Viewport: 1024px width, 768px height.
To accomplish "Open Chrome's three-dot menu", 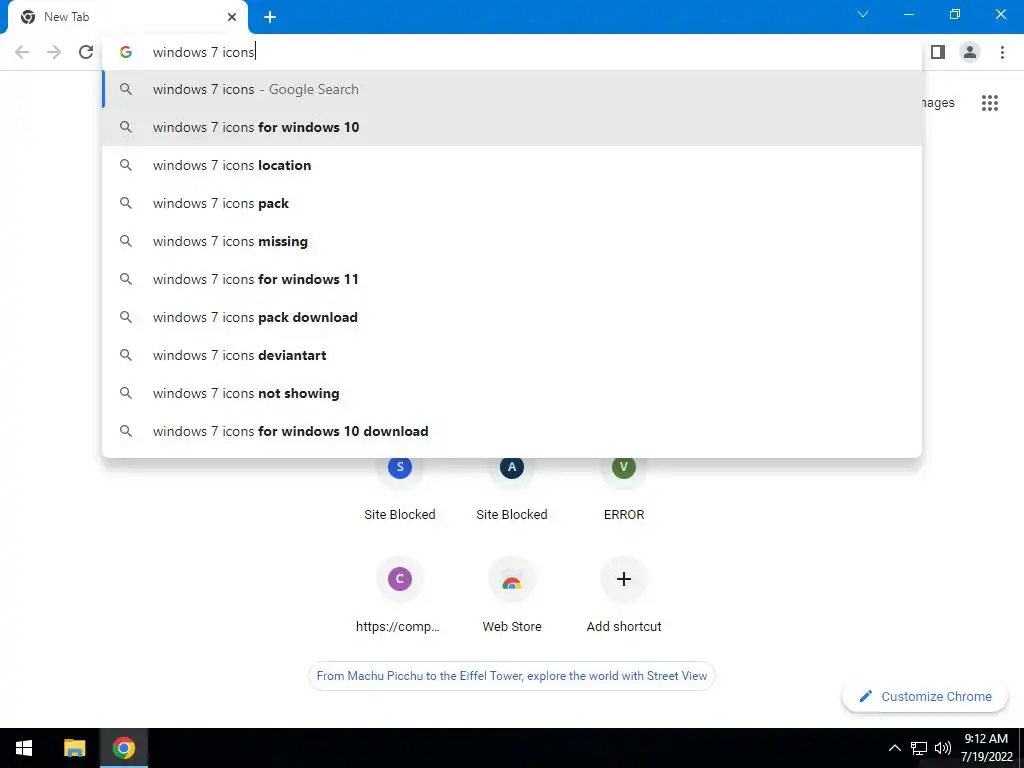I will pos(1002,52).
